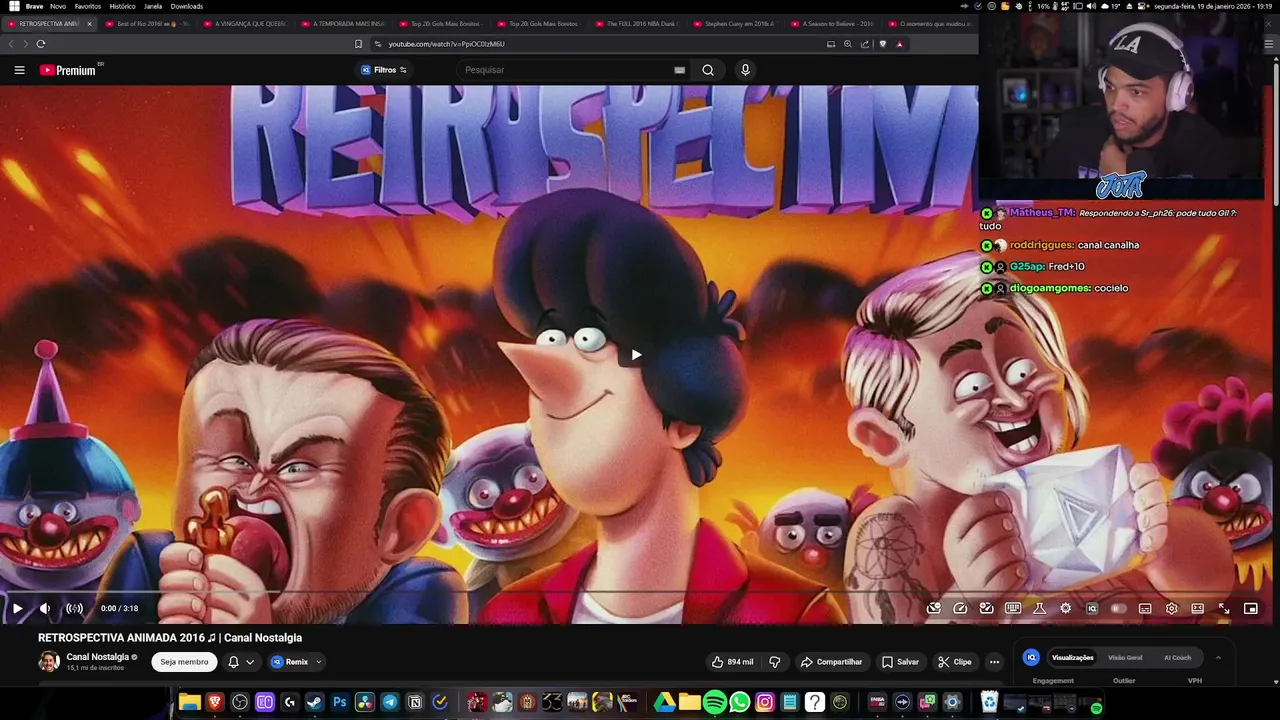Open the playback speed gauge icon
1280x720 pixels.
[x=960, y=608]
